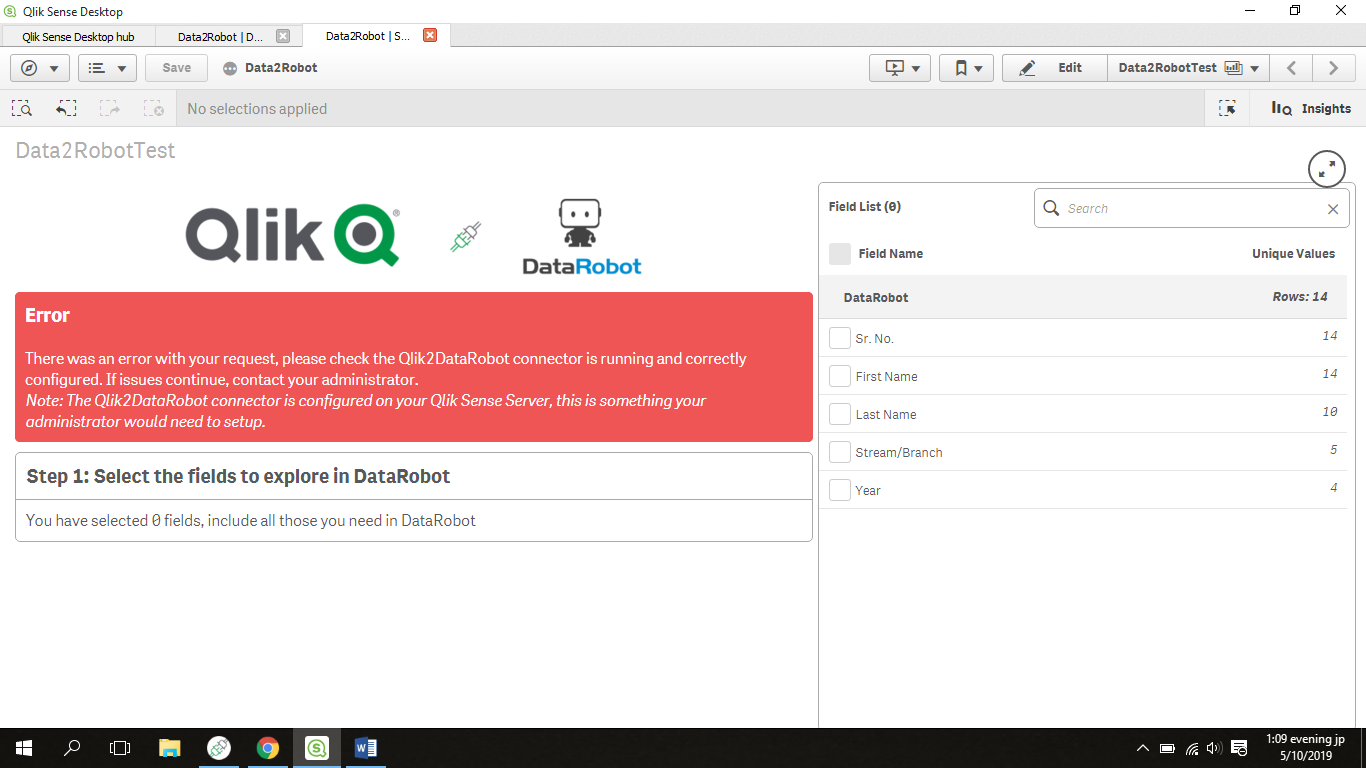1366x768 pixels.
Task: Click the green plug connector icon
Action: pyautogui.click(x=466, y=236)
